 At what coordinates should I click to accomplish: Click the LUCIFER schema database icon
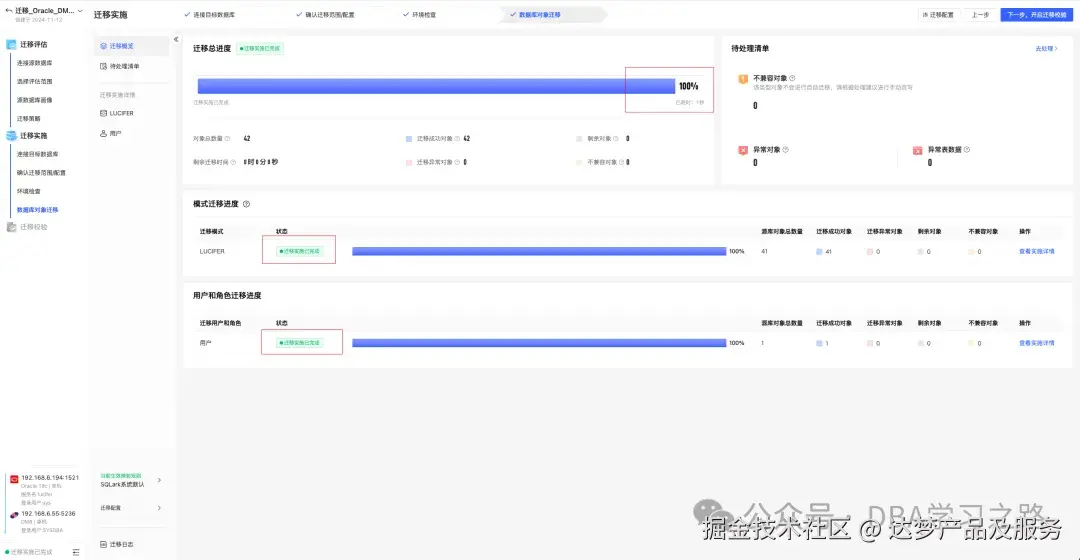point(103,113)
